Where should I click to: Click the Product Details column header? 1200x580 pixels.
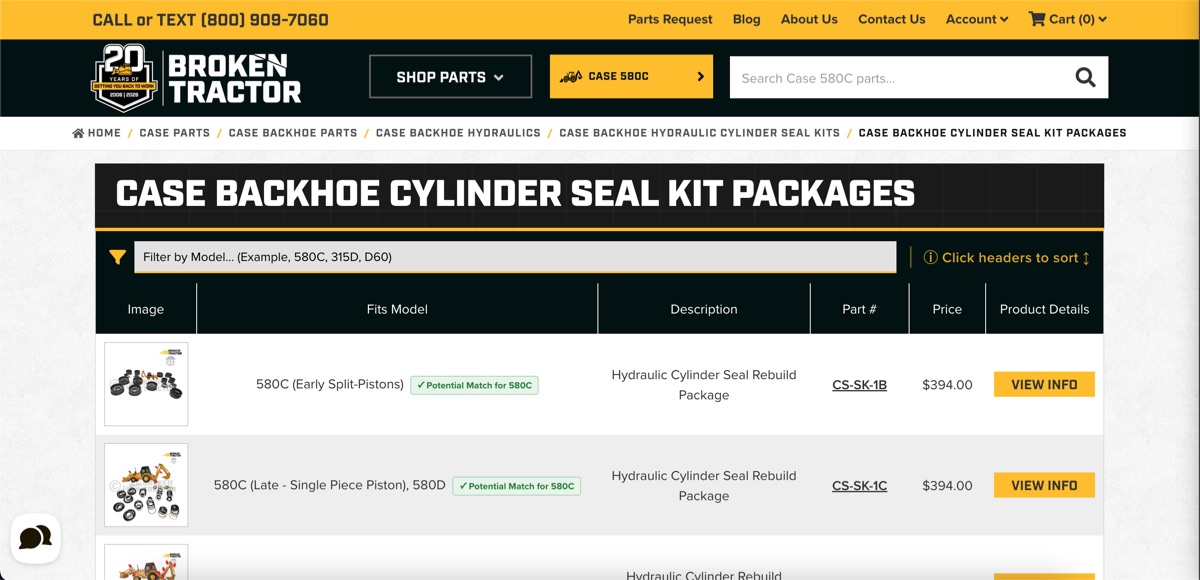[1044, 309]
